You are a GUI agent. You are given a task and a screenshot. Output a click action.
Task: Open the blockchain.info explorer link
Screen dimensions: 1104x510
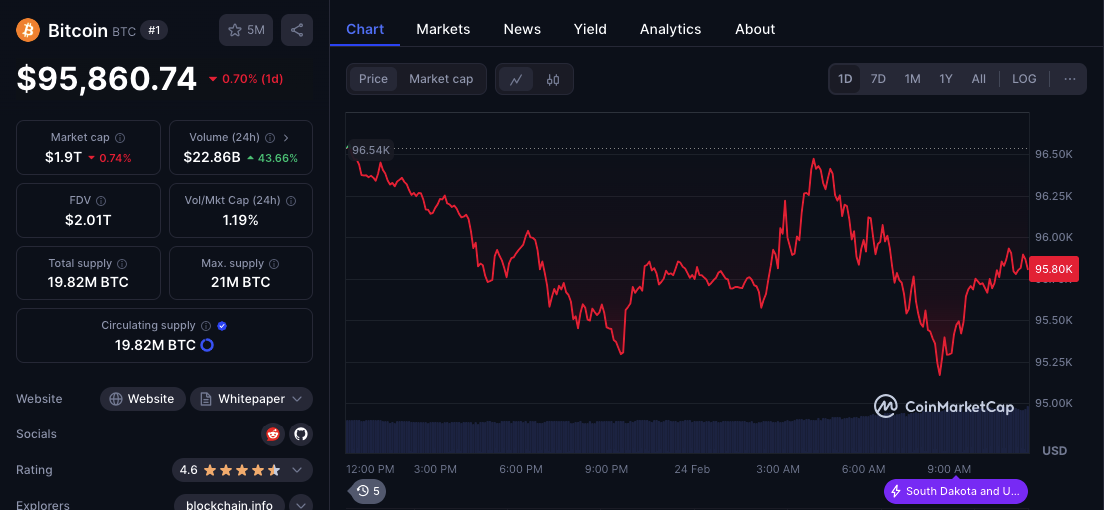coord(229,504)
